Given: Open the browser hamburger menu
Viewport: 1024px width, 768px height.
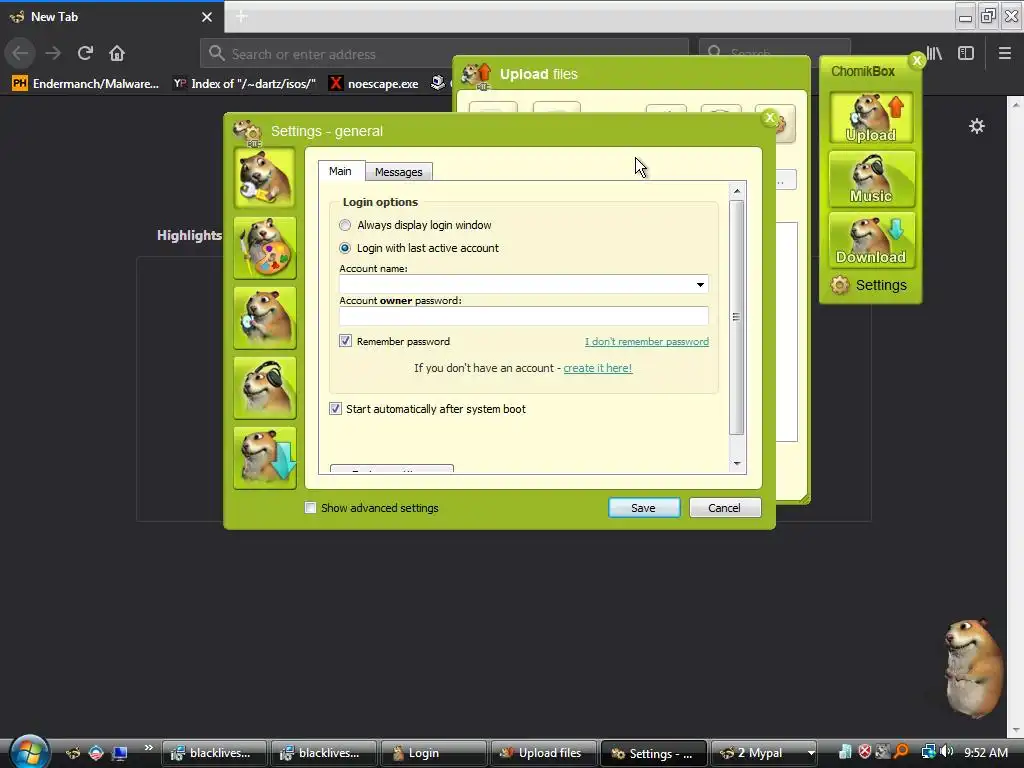Looking at the screenshot, I should coord(1005,53).
